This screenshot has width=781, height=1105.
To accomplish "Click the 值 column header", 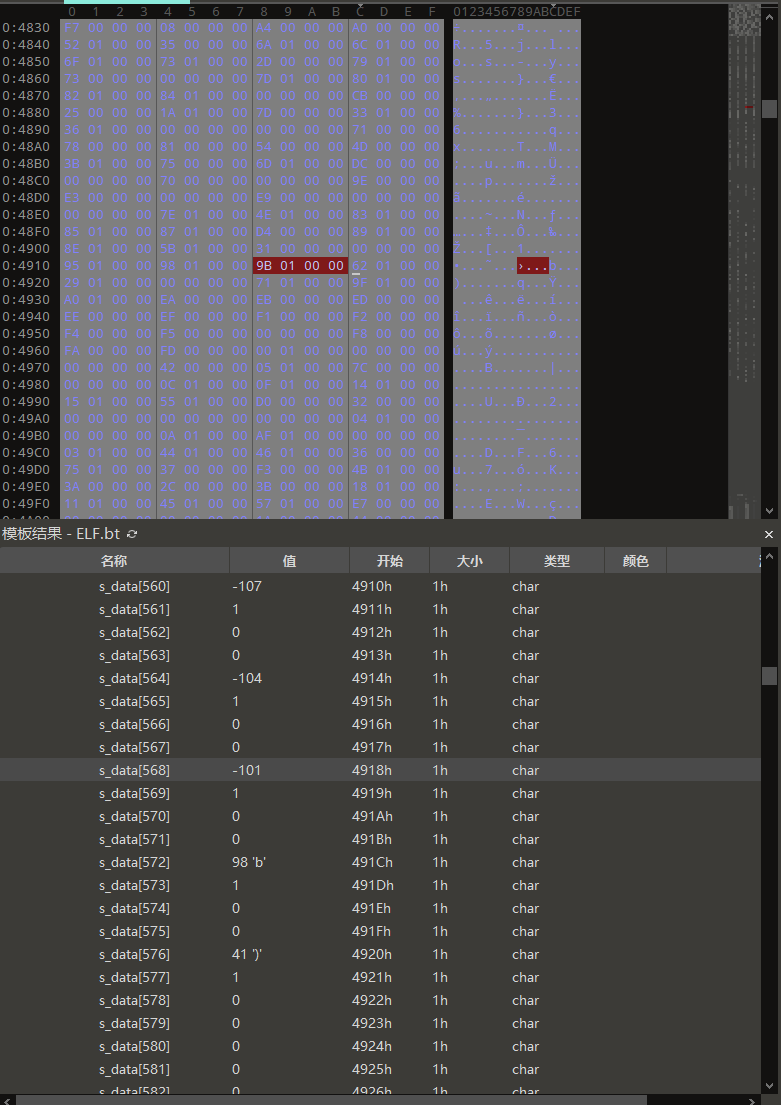I will pos(289,561).
